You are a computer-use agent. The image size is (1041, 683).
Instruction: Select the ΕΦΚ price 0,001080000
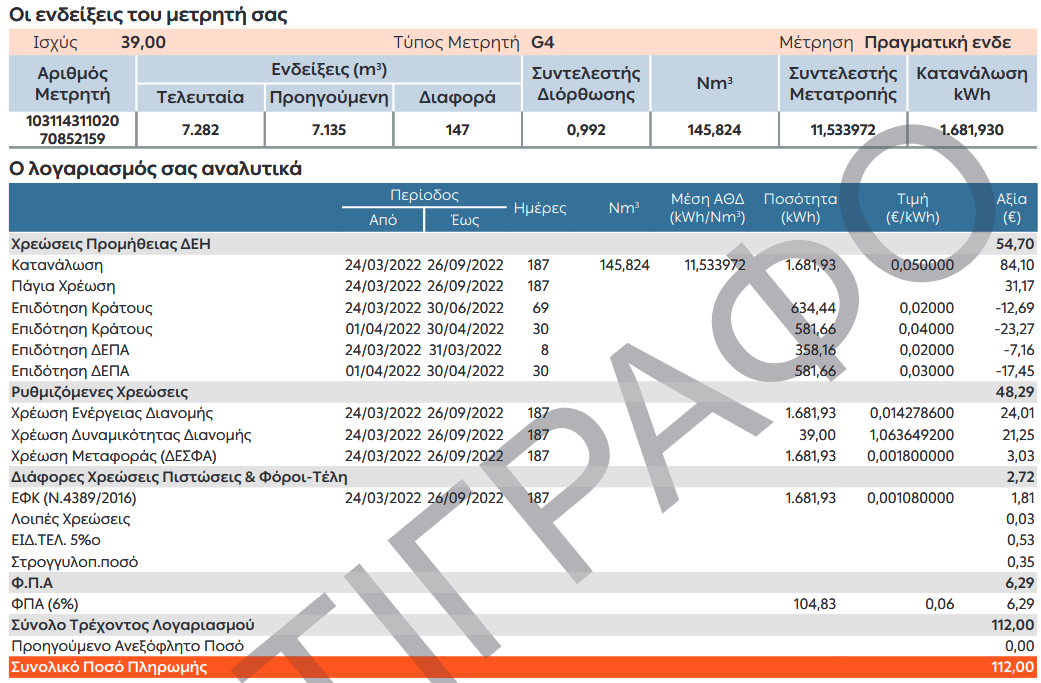[x=911, y=498]
